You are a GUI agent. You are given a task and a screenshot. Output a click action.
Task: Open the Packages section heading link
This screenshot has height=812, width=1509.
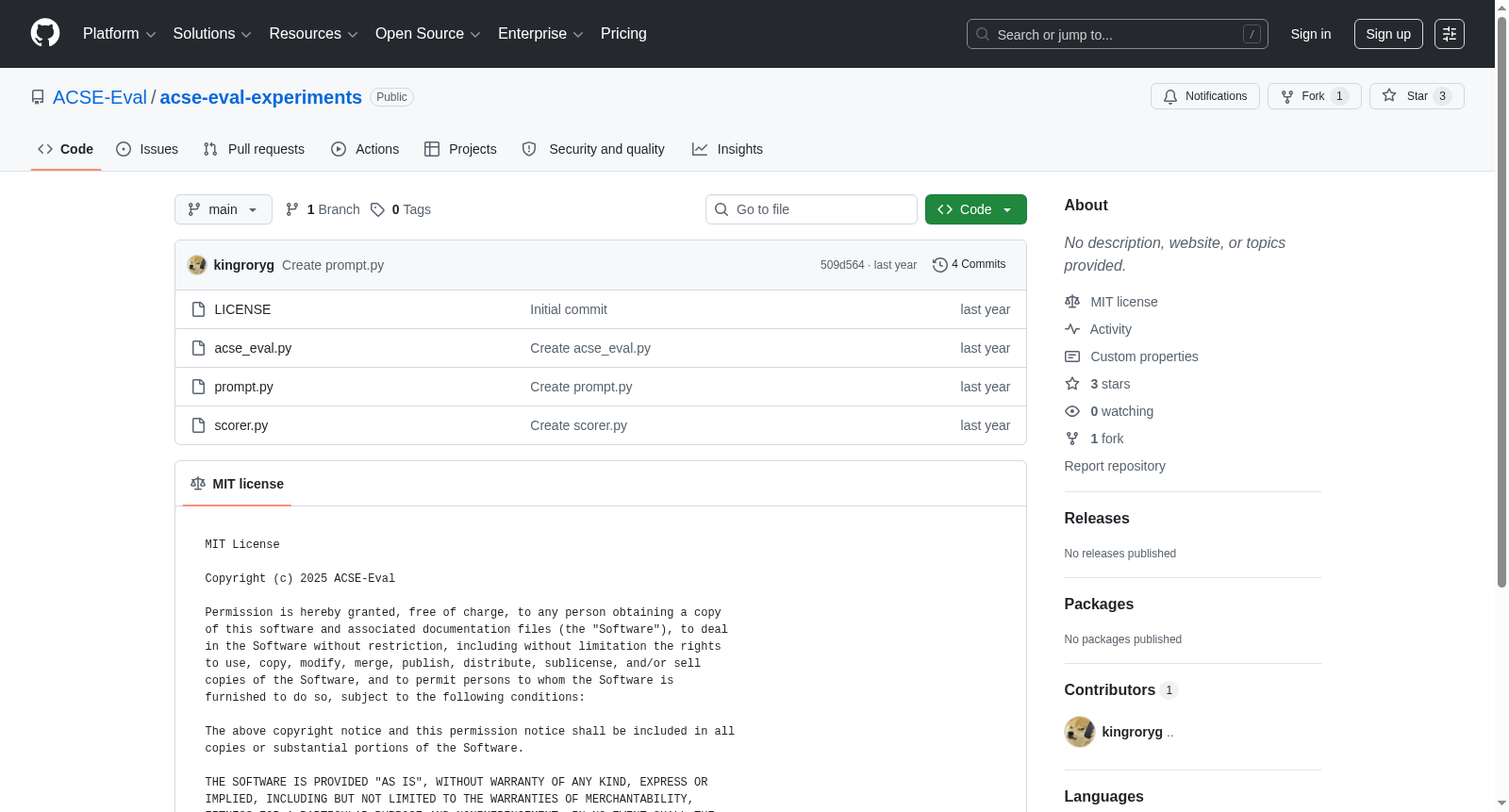(1099, 604)
